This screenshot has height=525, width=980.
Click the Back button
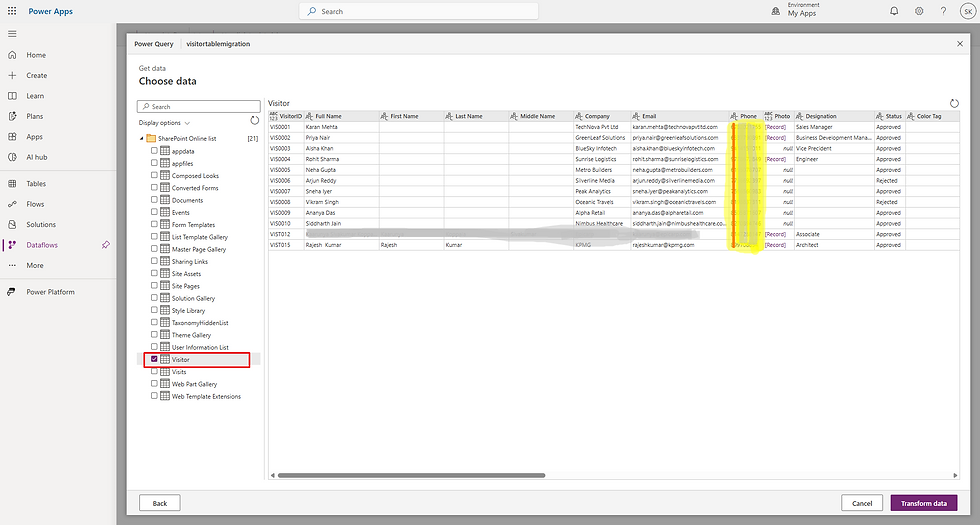tap(159, 503)
